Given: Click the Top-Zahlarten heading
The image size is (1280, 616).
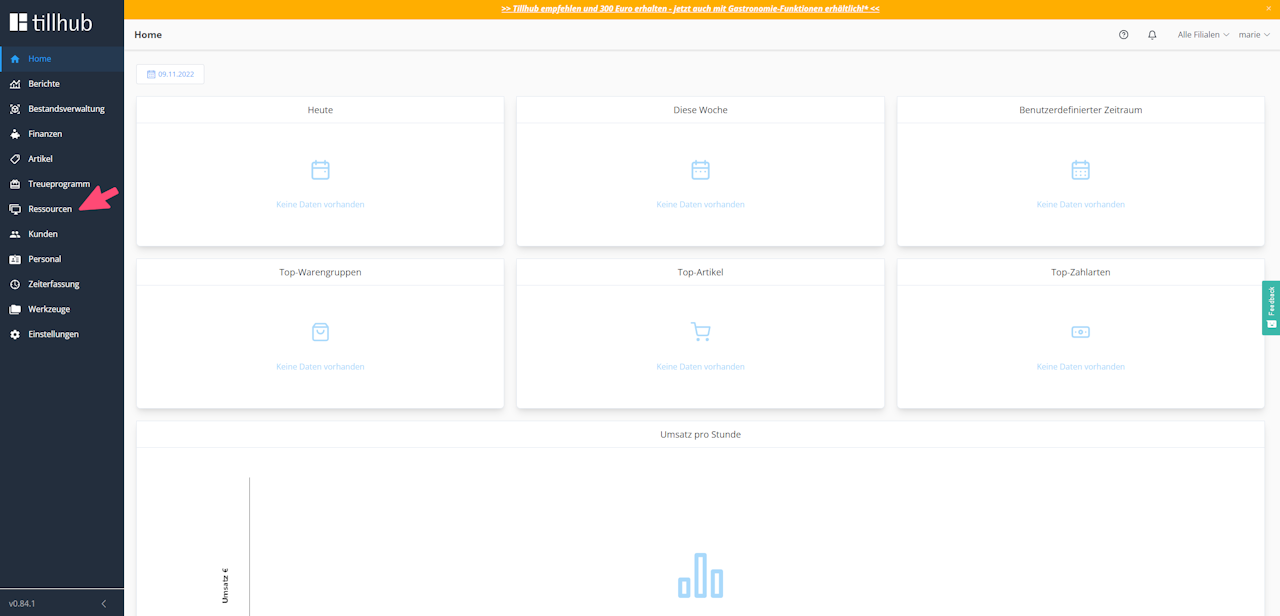Looking at the screenshot, I should click(x=1081, y=272).
